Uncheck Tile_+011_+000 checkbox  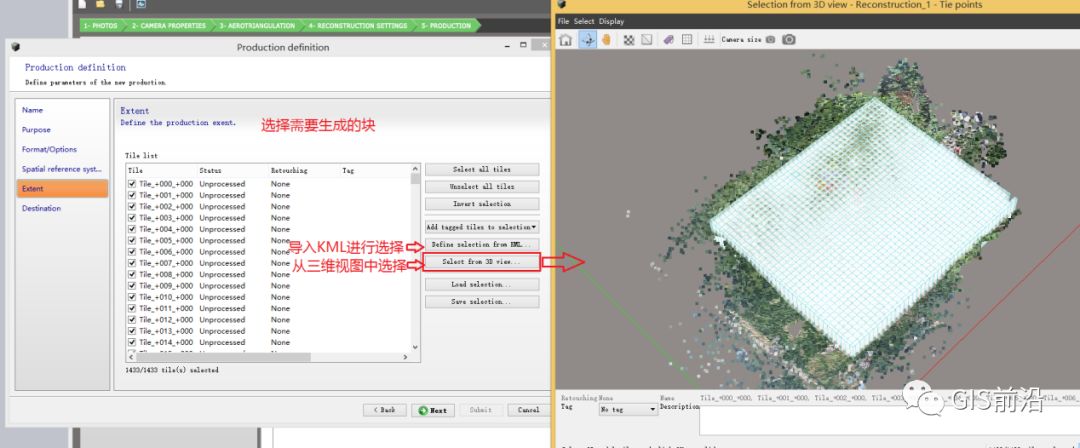[x=132, y=308]
